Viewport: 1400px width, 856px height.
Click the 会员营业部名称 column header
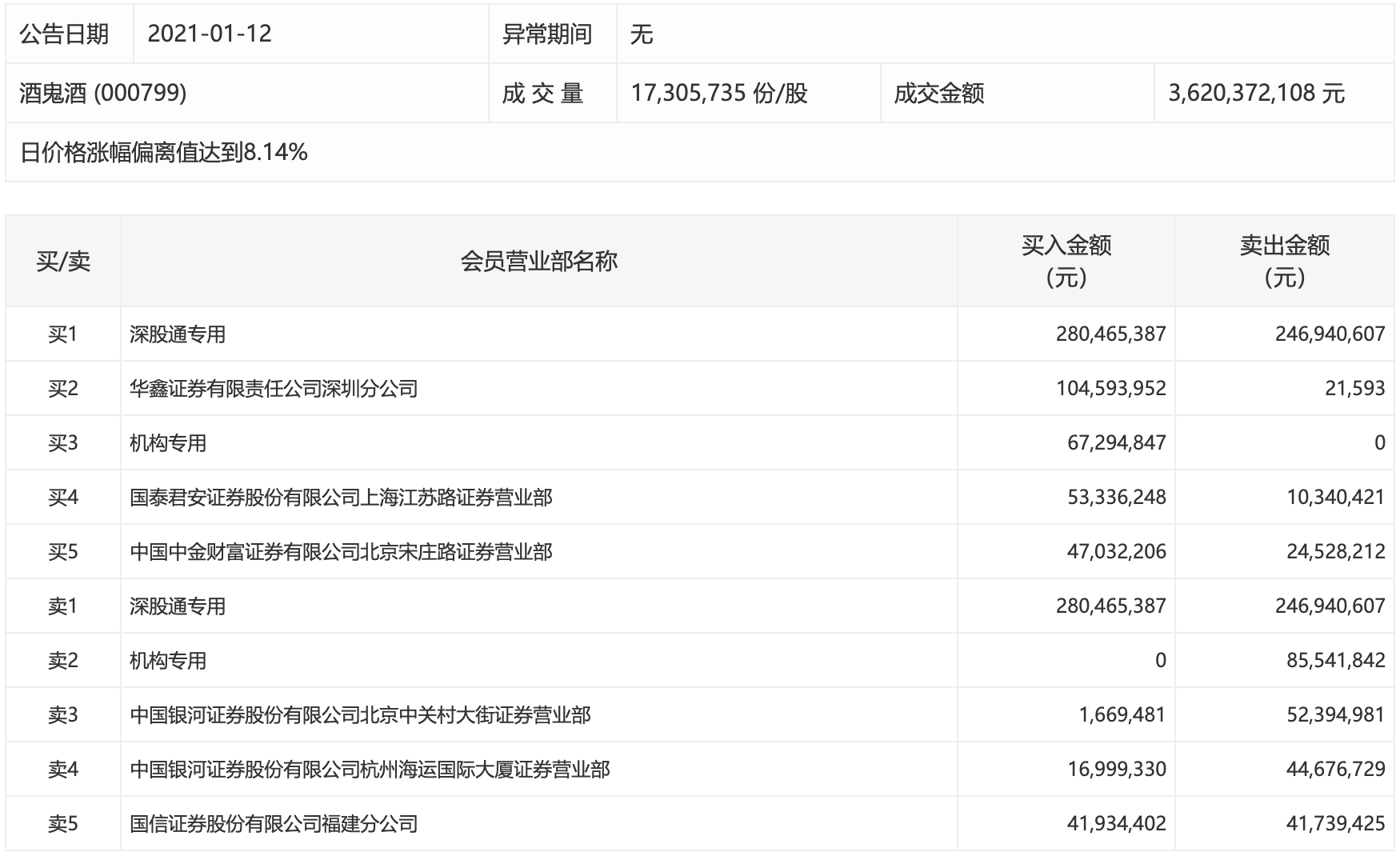(x=538, y=261)
